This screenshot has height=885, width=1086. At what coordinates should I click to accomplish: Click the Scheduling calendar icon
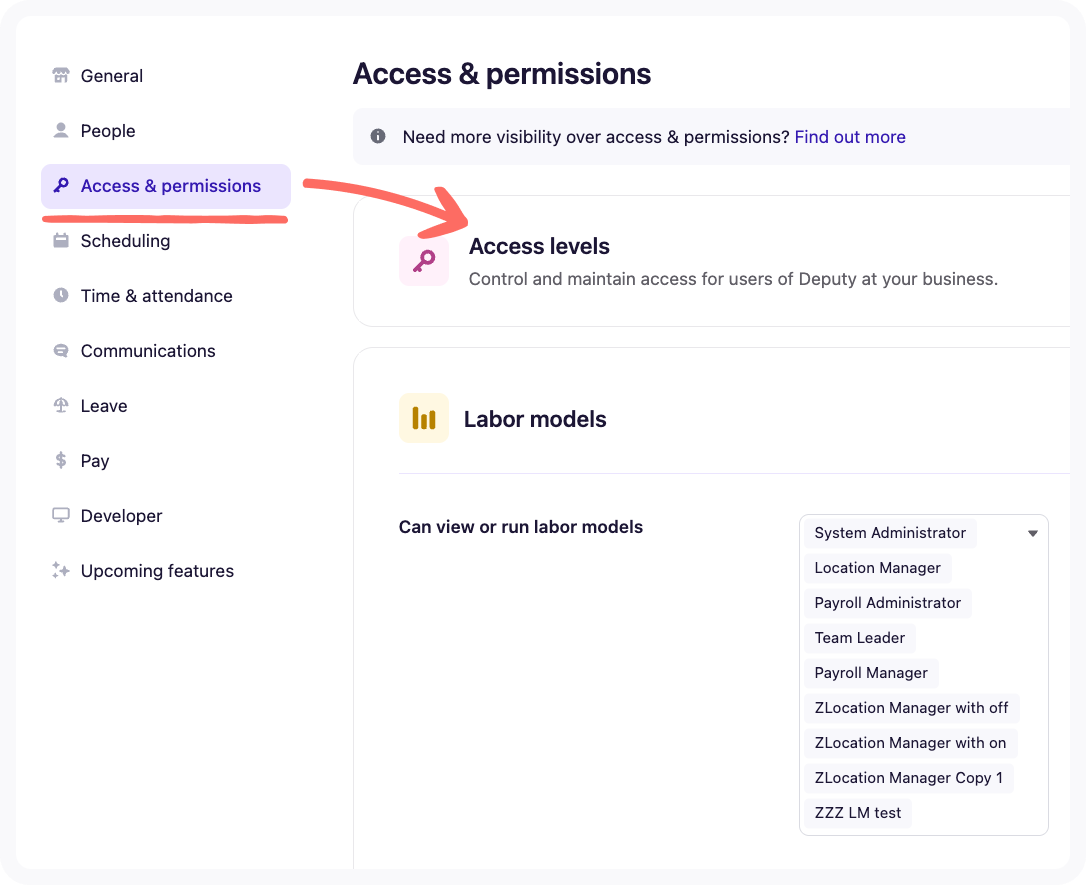pyautogui.click(x=60, y=240)
